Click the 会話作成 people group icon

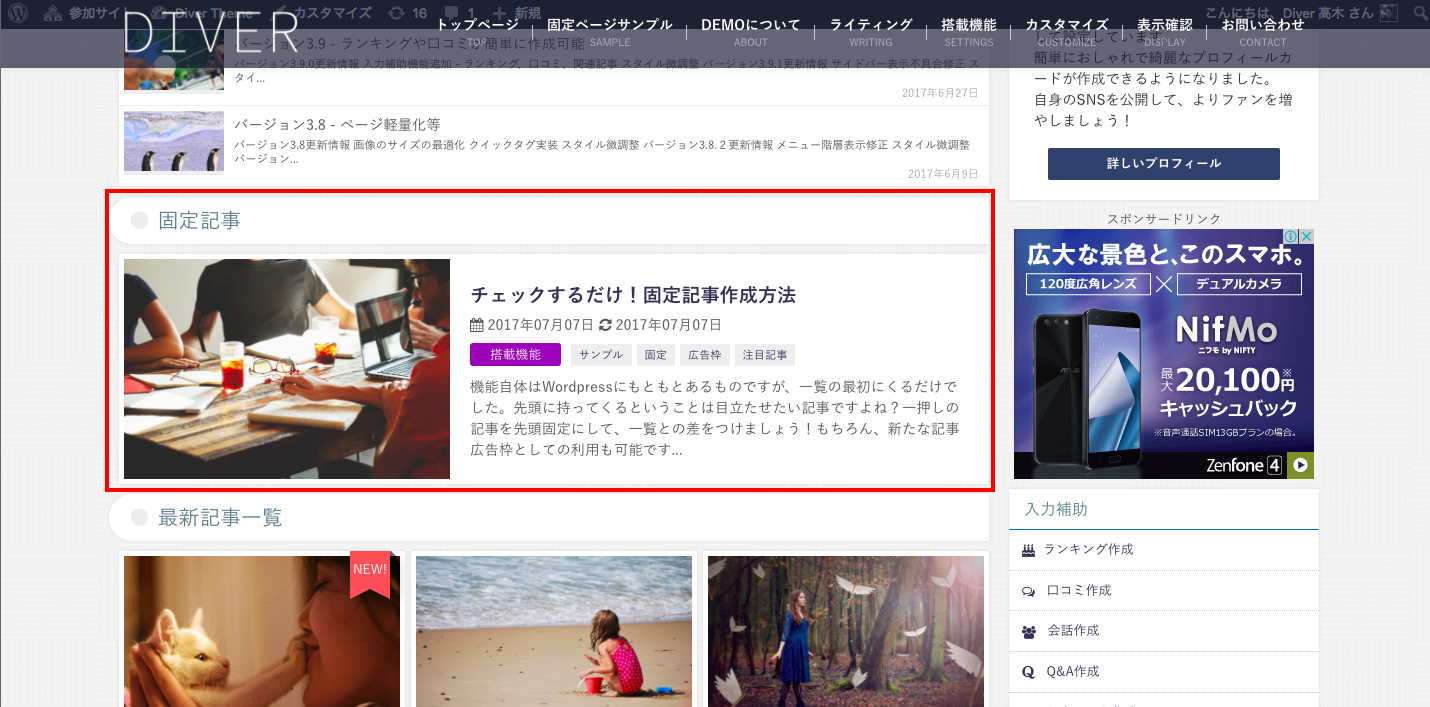coord(1028,632)
